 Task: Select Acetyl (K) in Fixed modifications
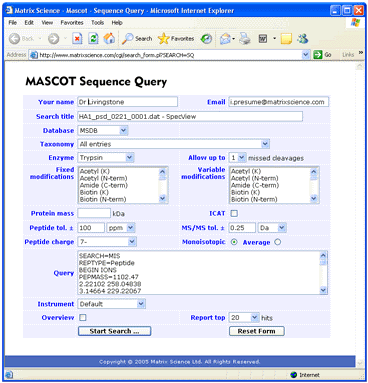(x=95, y=171)
